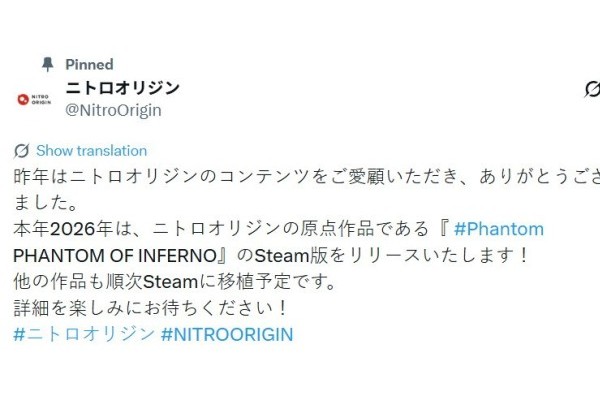Click the ニトロオリジン display name

click(123, 88)
